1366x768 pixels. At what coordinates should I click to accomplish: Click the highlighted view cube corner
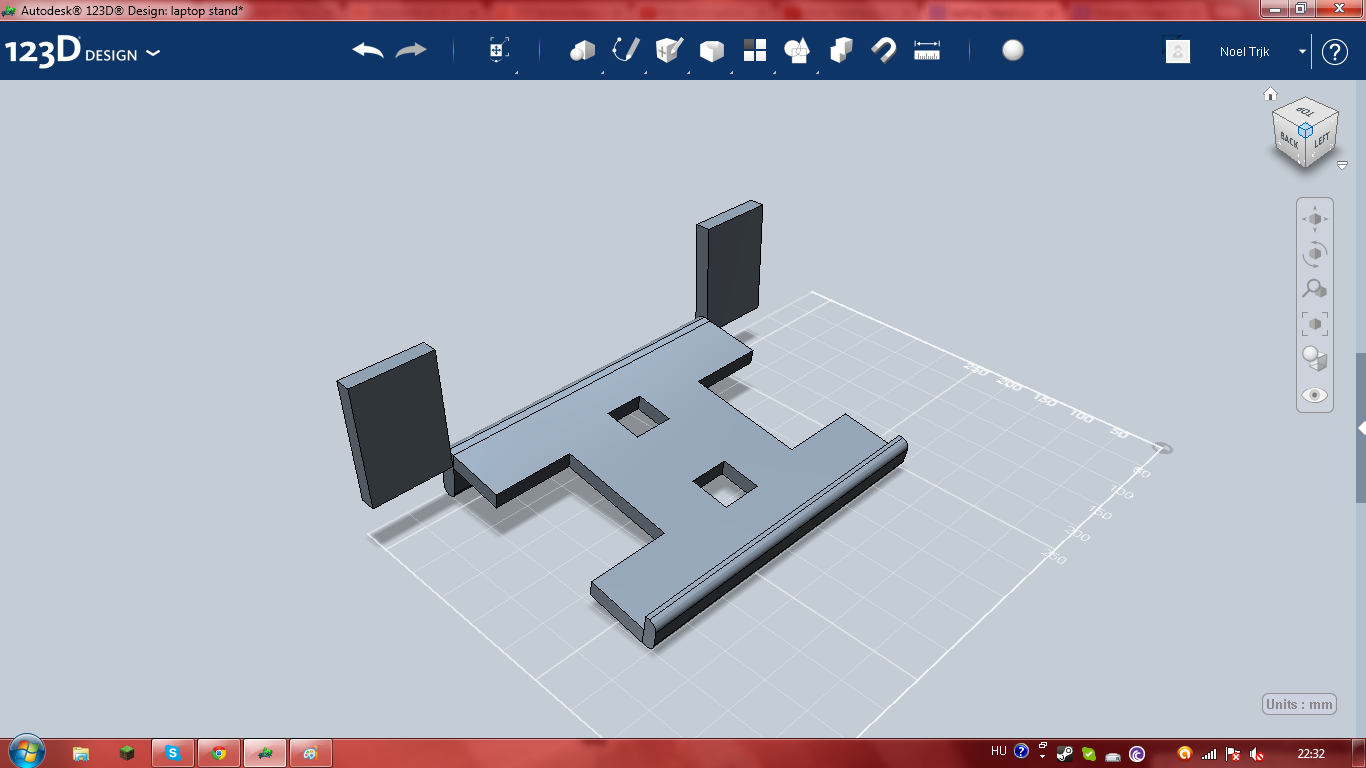pyautogui.click(x=1305, y=130)
